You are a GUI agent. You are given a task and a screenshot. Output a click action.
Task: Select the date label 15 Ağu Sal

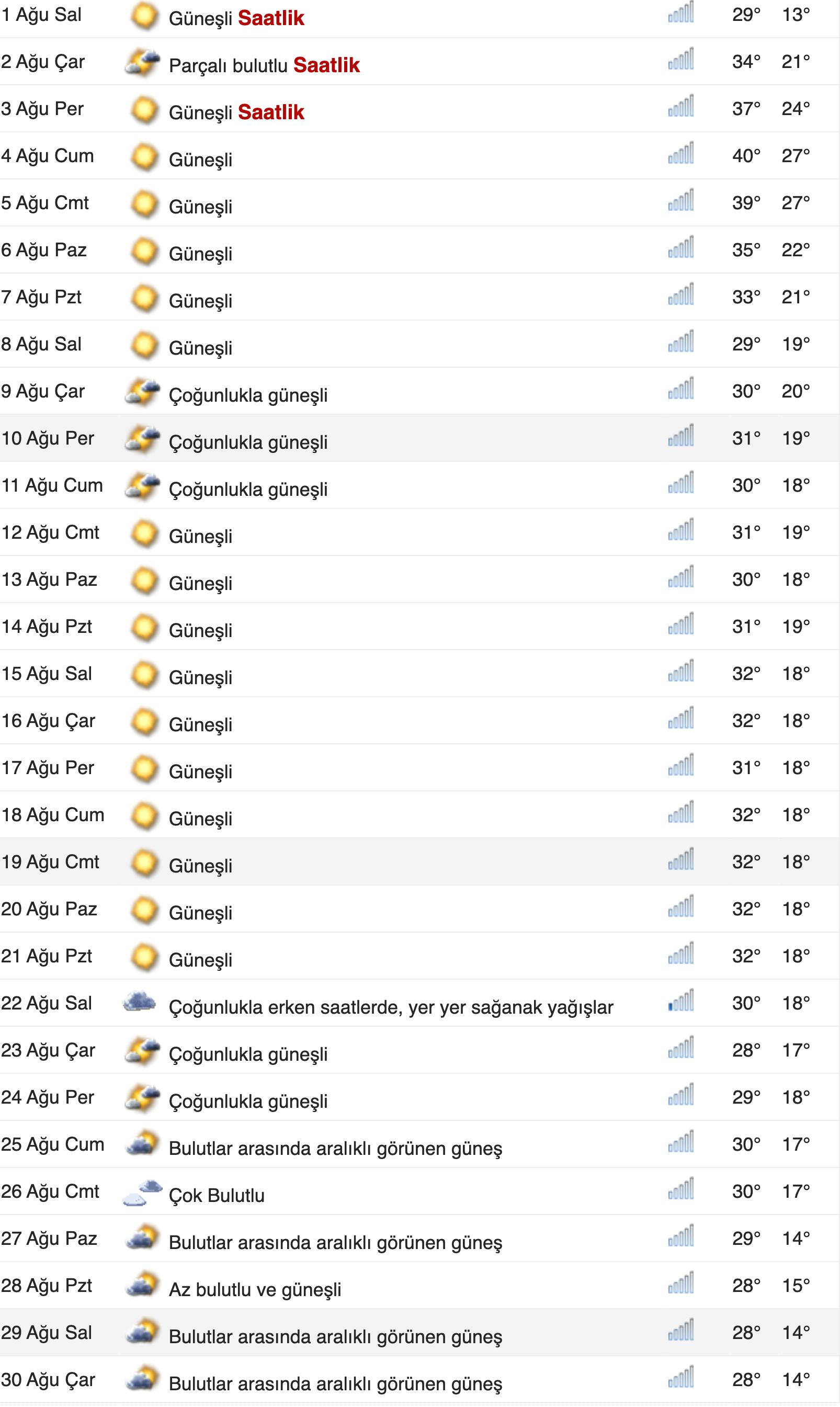tap(47, 674)
